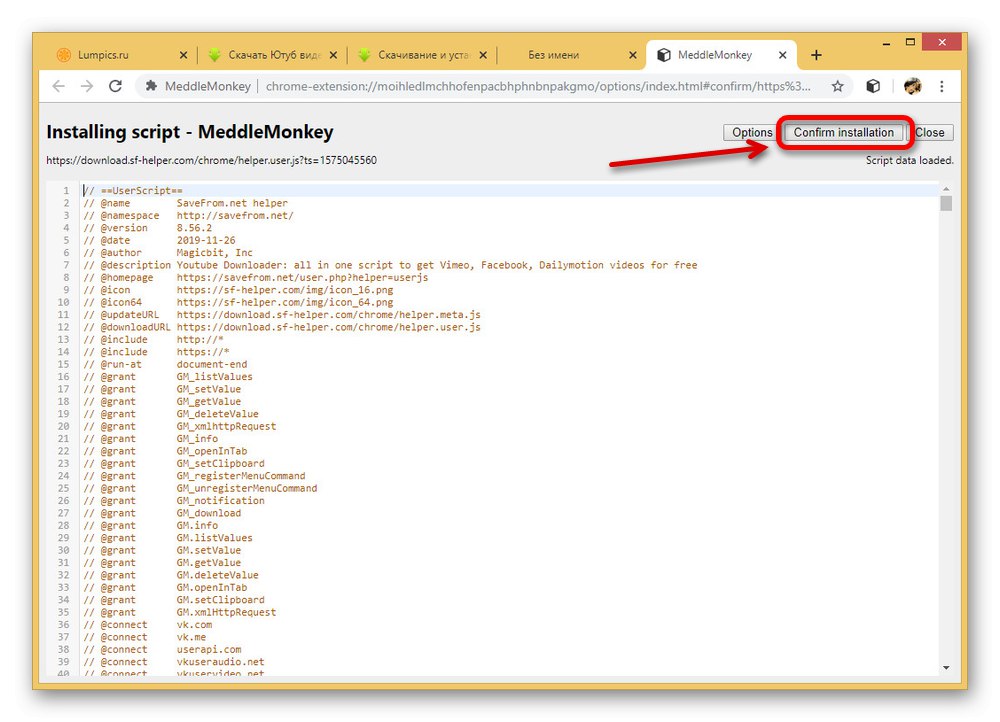Image resolution: width=1000 pixels, height=722 pixels.
Task: Bookmark page with the star icon
Action: 837,86
